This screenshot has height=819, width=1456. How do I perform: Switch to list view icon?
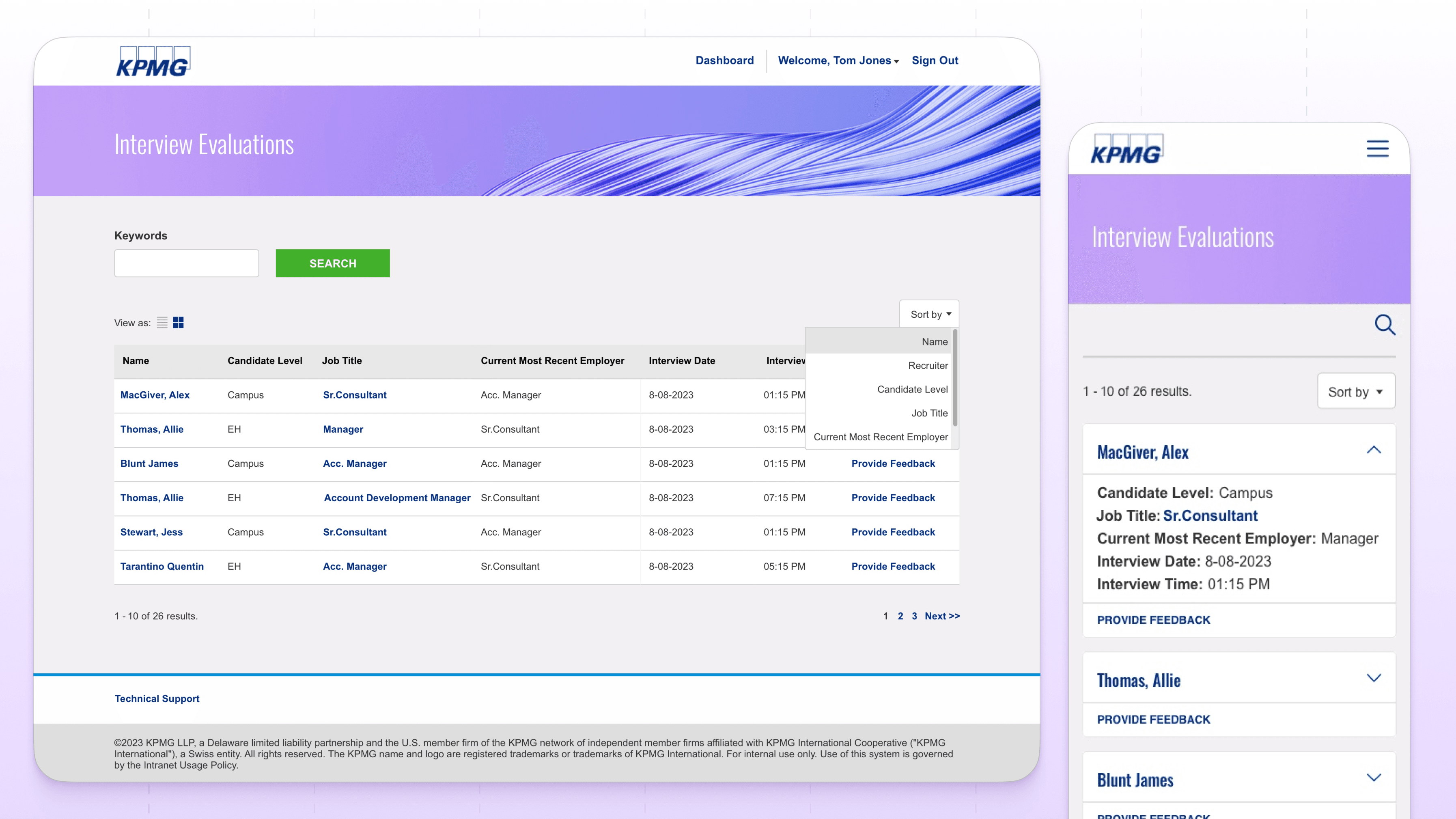point(162,323)
